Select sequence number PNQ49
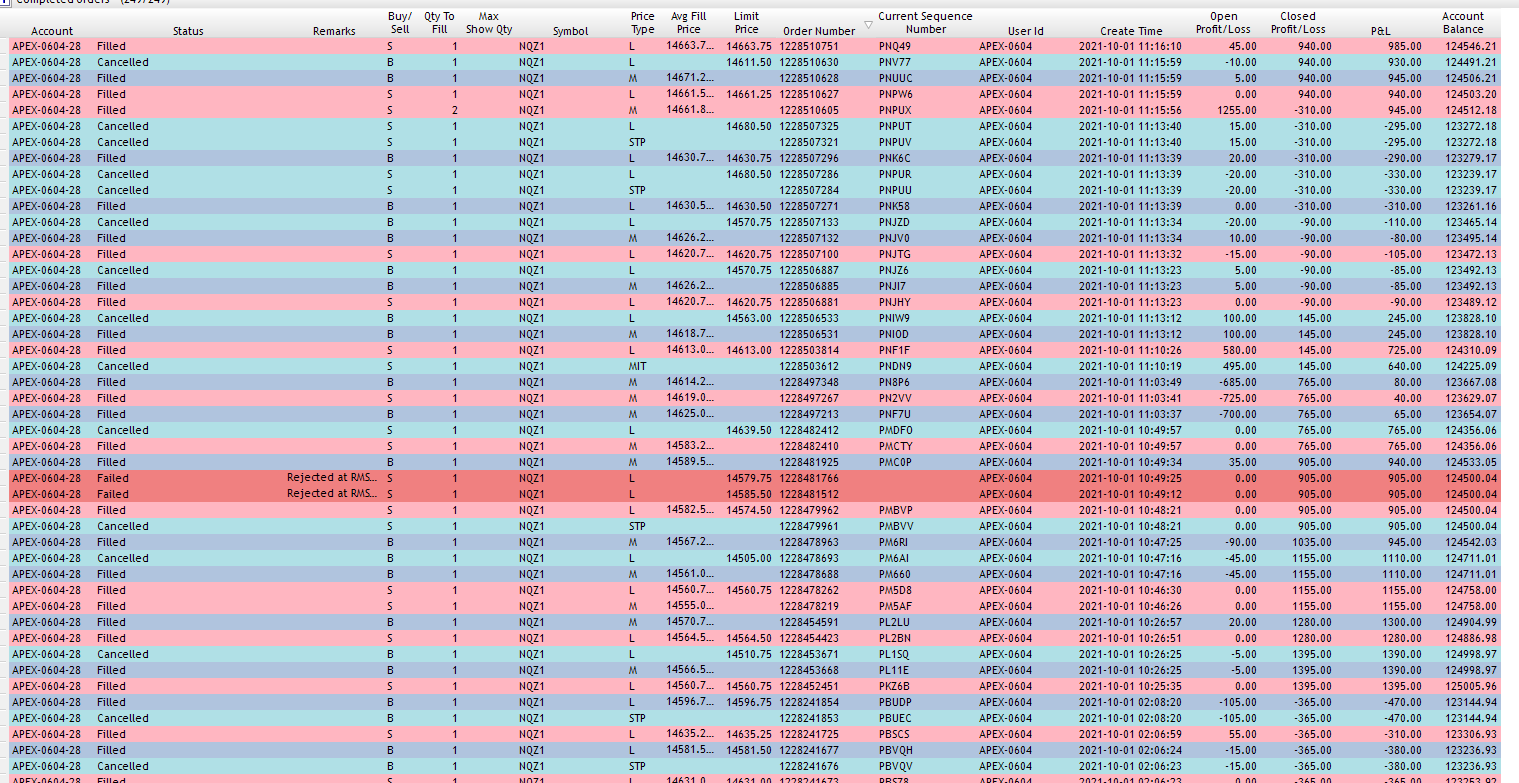Image resolution: width=1519 pixels, height=783 pixels. tap(894, 46)
